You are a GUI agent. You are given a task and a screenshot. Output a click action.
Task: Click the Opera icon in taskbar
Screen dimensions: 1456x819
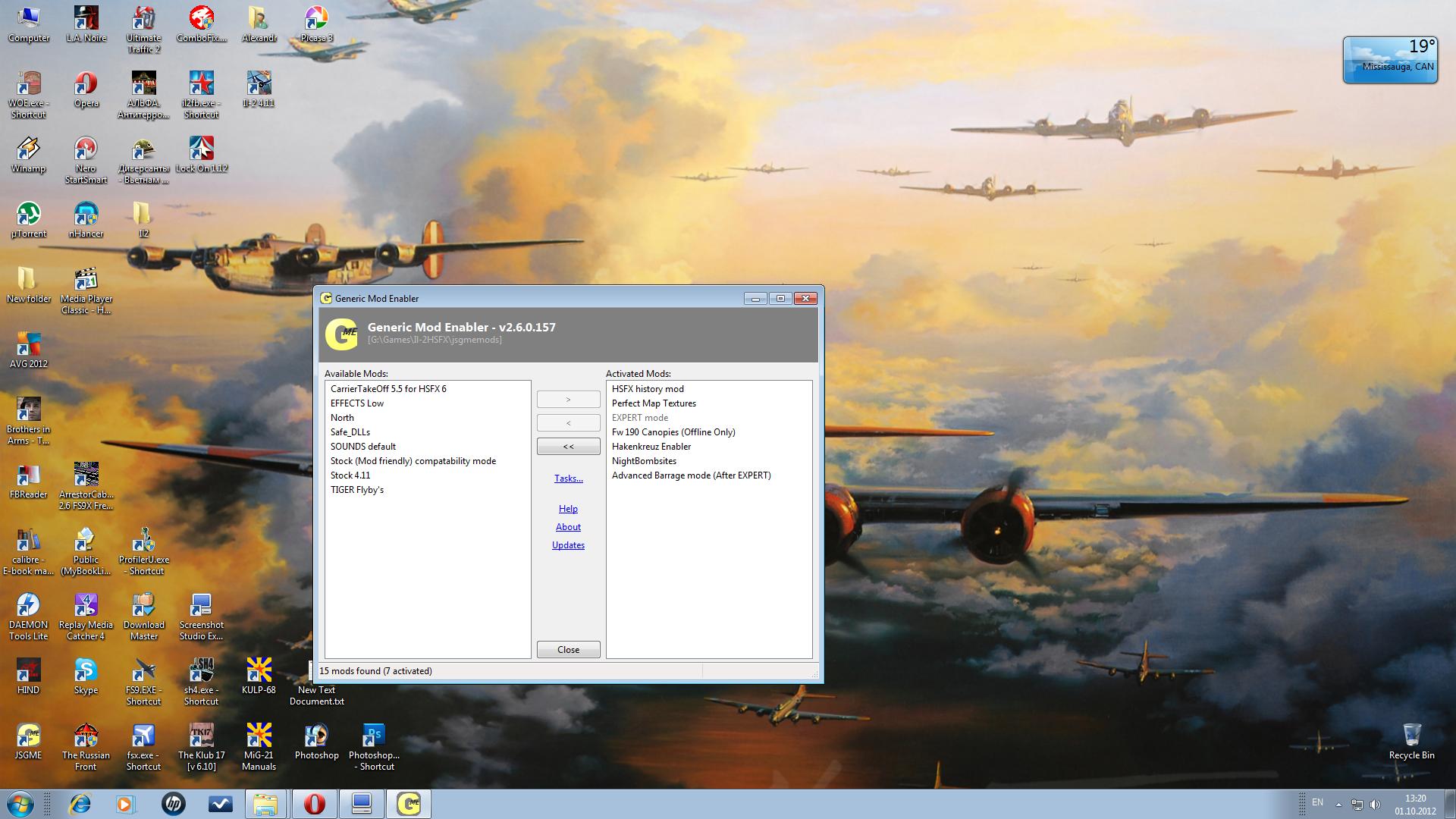315,804
